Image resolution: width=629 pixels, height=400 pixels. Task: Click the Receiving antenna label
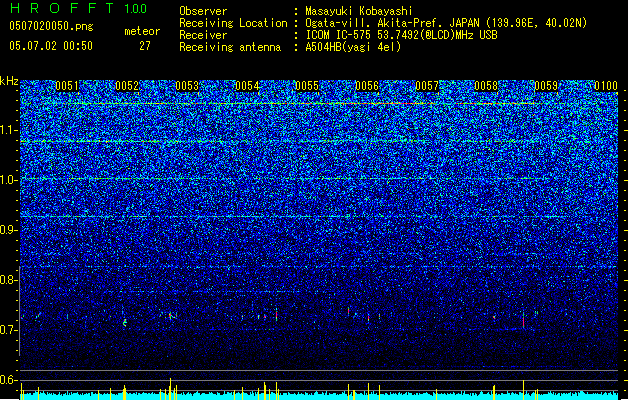point(230,47)
